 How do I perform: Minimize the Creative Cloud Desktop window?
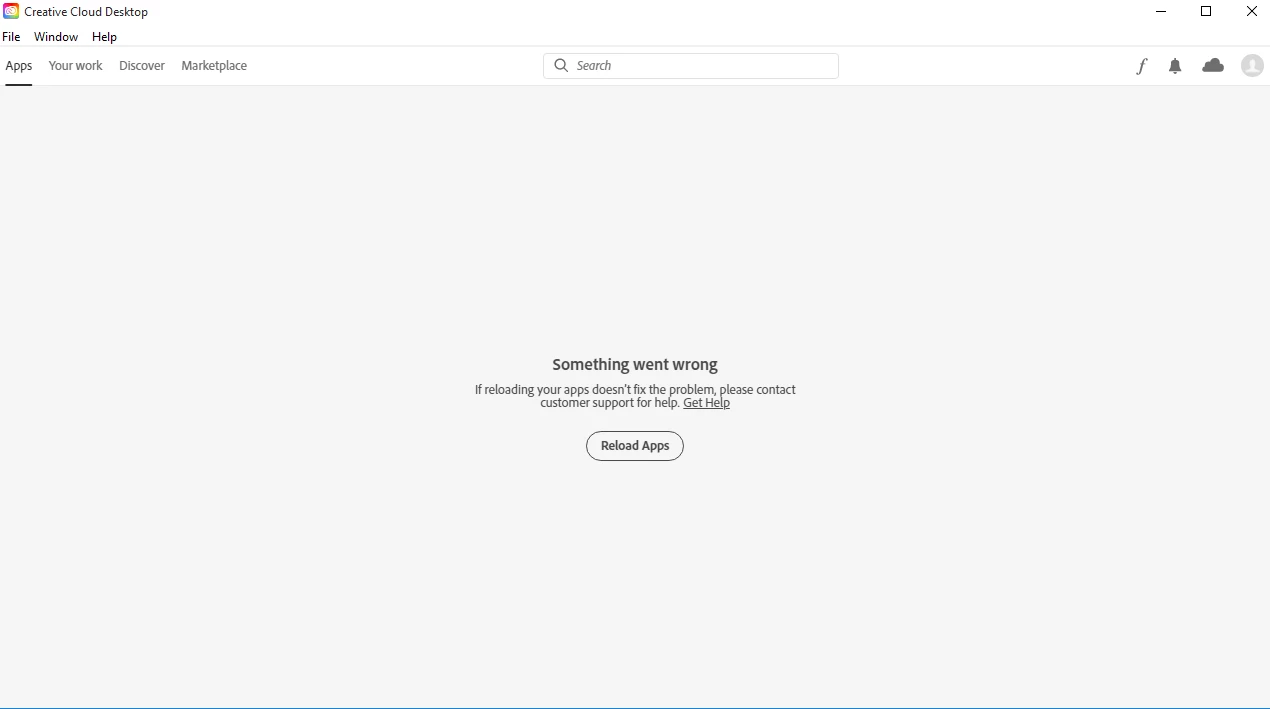pos(1161,12)
